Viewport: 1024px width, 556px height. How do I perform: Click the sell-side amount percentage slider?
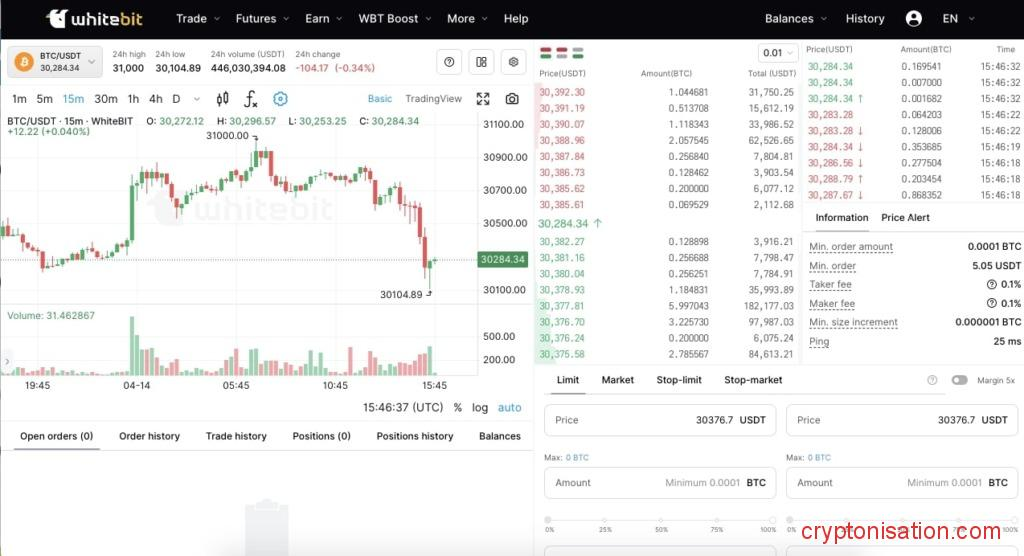coord(902,520)
